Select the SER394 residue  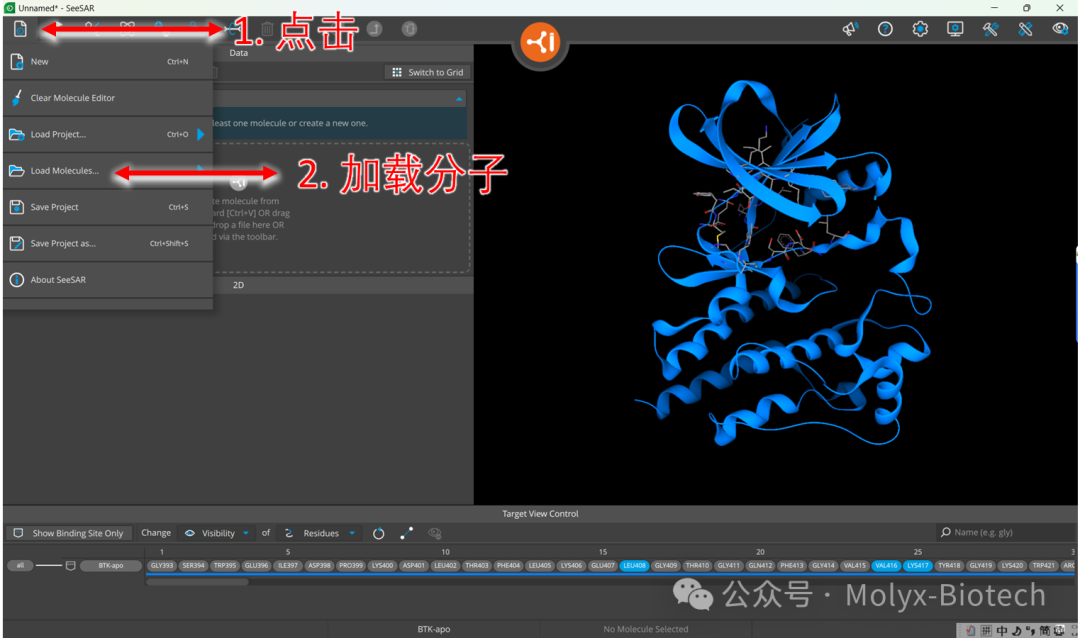(x=194, y=566)
